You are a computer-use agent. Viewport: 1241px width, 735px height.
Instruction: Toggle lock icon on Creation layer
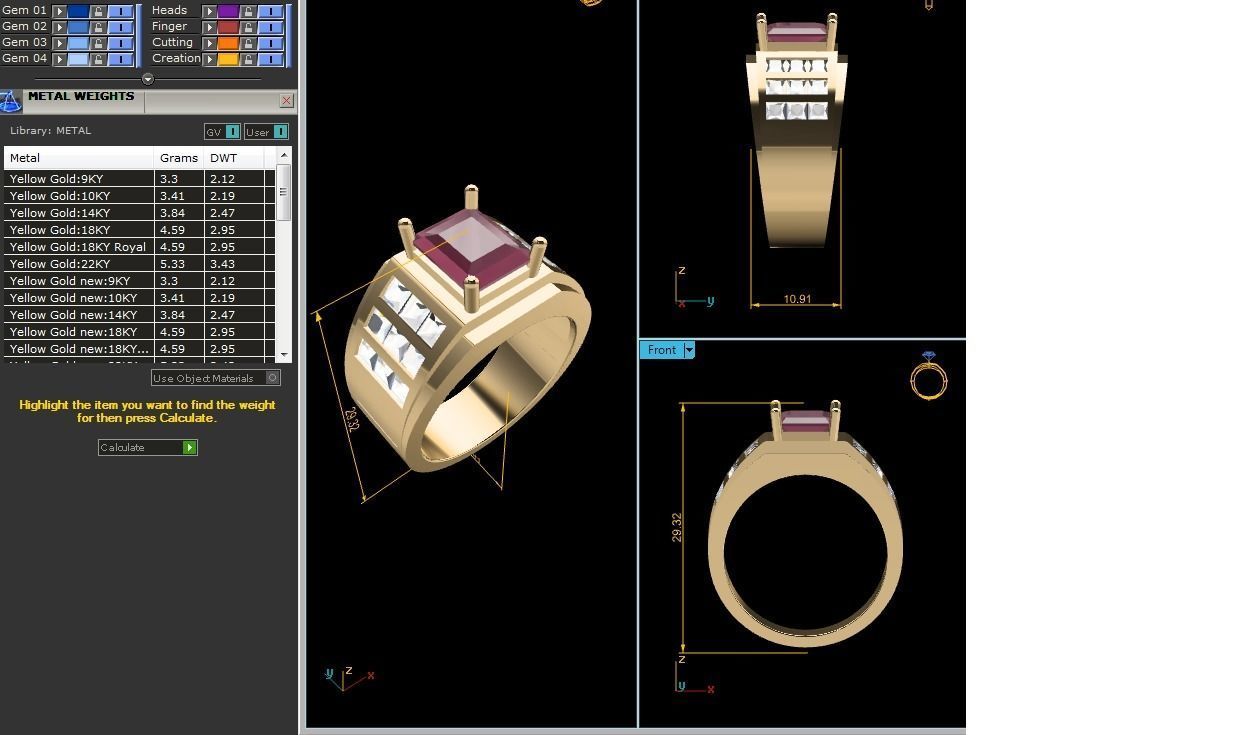click(x=248, y=59)
